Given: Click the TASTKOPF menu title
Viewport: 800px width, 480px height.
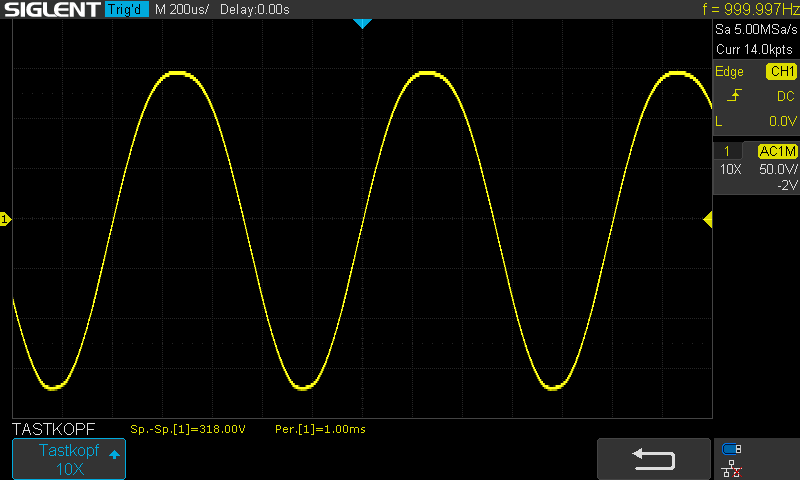Looking at the screenshot, I should click(x=53, y=429).
